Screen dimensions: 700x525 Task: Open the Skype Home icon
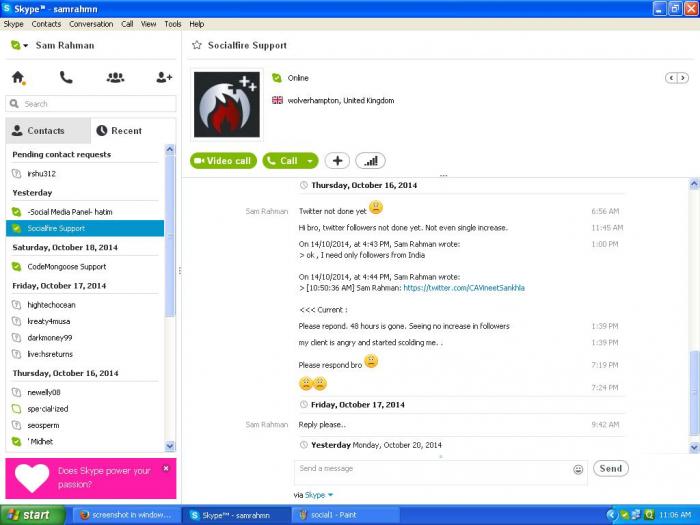(x=18, y=78)
